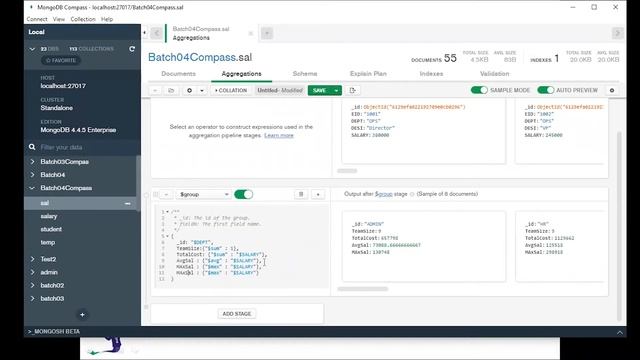Click the Filter your data field
Screen dimensions: 640x360
[x=82, y=147]
